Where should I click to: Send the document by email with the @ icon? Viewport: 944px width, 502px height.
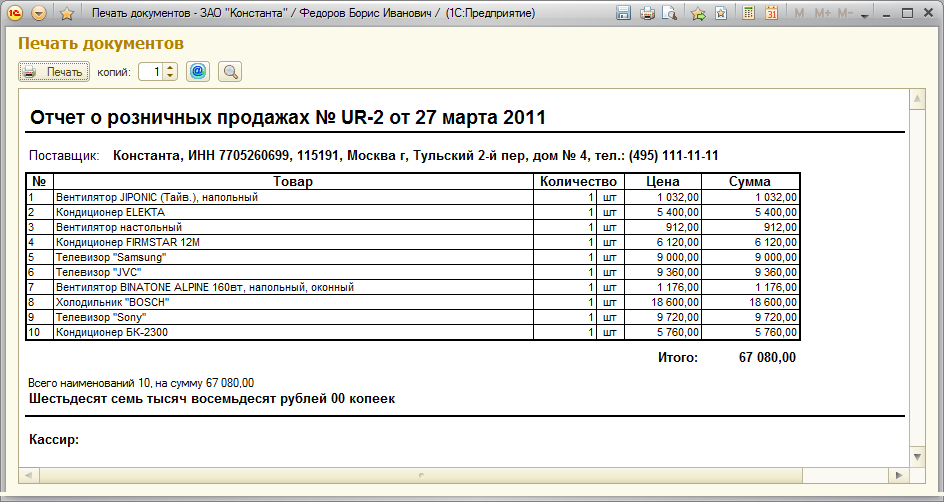point(197,72)
